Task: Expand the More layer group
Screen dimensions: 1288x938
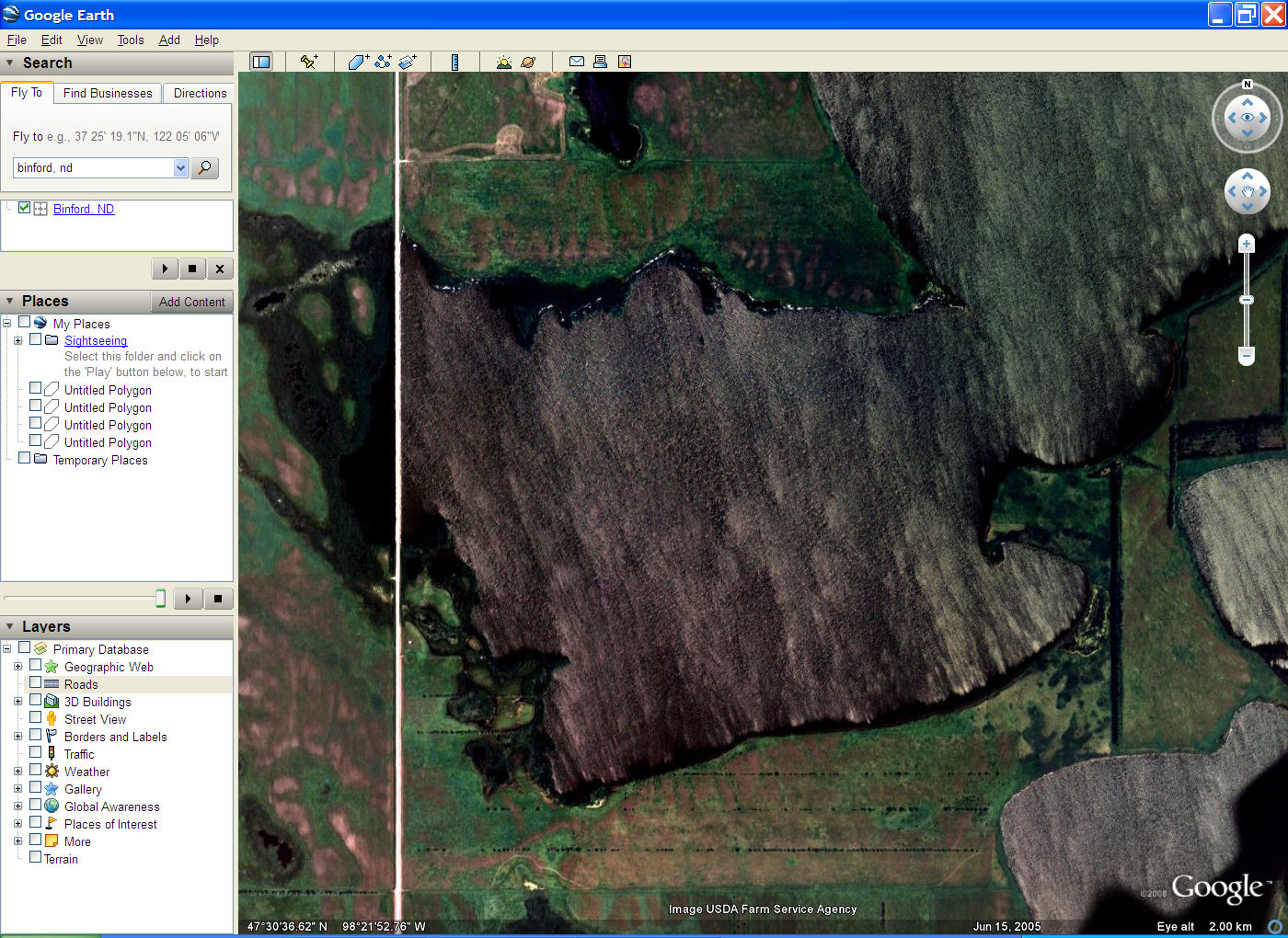Action: 17,841
